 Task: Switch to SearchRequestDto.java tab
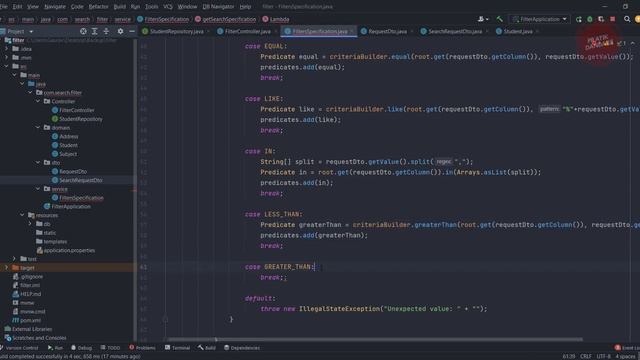point(455,31)
